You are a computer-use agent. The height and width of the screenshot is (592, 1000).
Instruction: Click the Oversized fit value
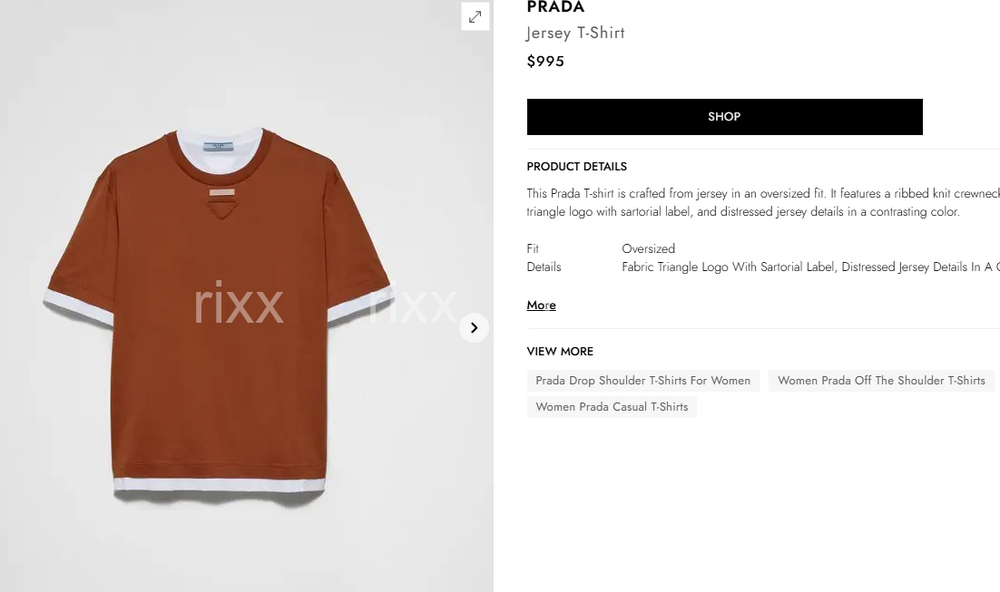point(648,249)
